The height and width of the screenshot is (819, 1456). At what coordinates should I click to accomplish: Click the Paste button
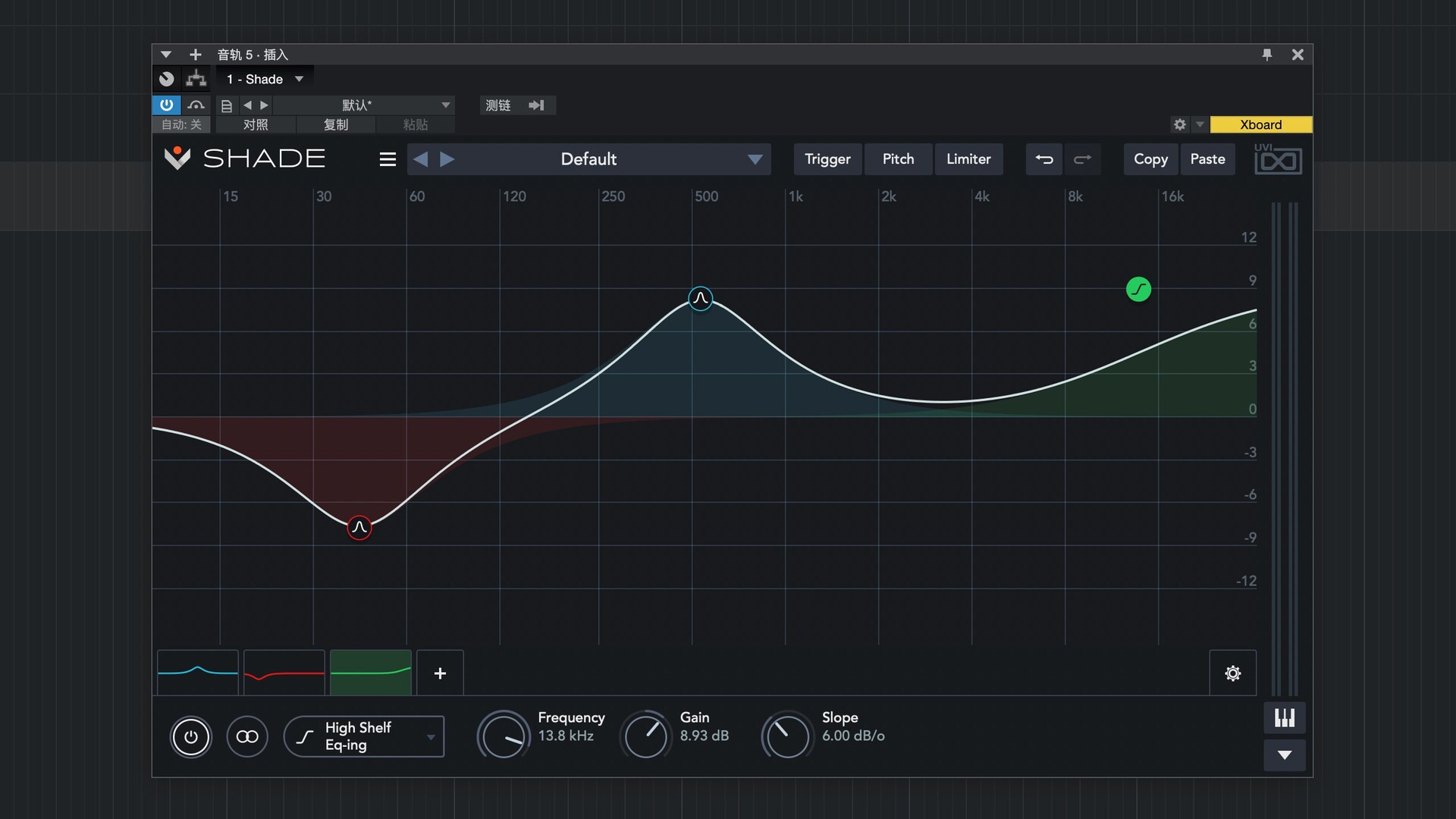pyautogui.click(x=1207, y=159)
